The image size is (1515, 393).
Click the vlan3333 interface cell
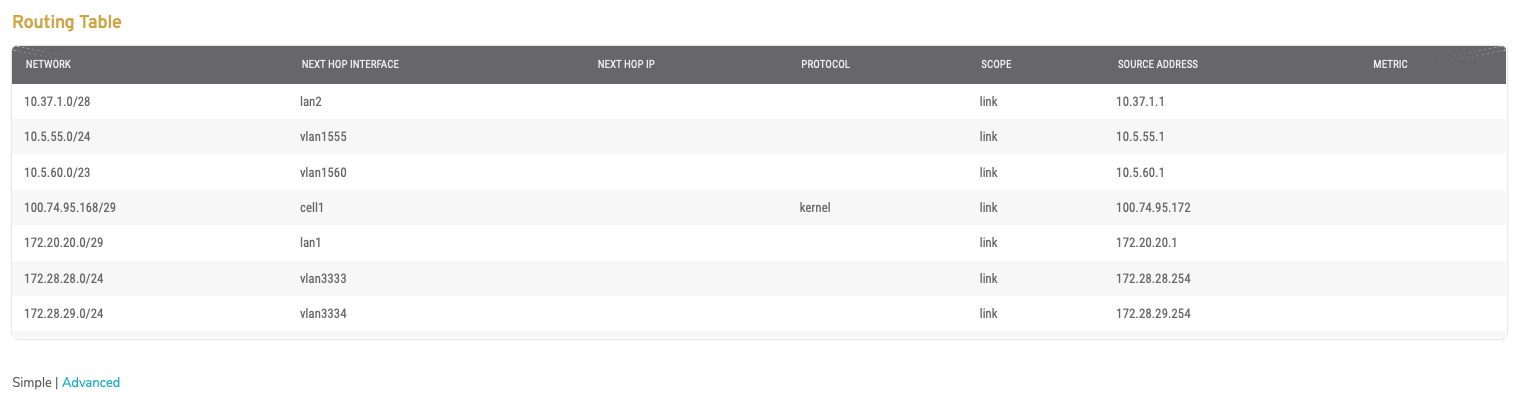tap(323, 278)
